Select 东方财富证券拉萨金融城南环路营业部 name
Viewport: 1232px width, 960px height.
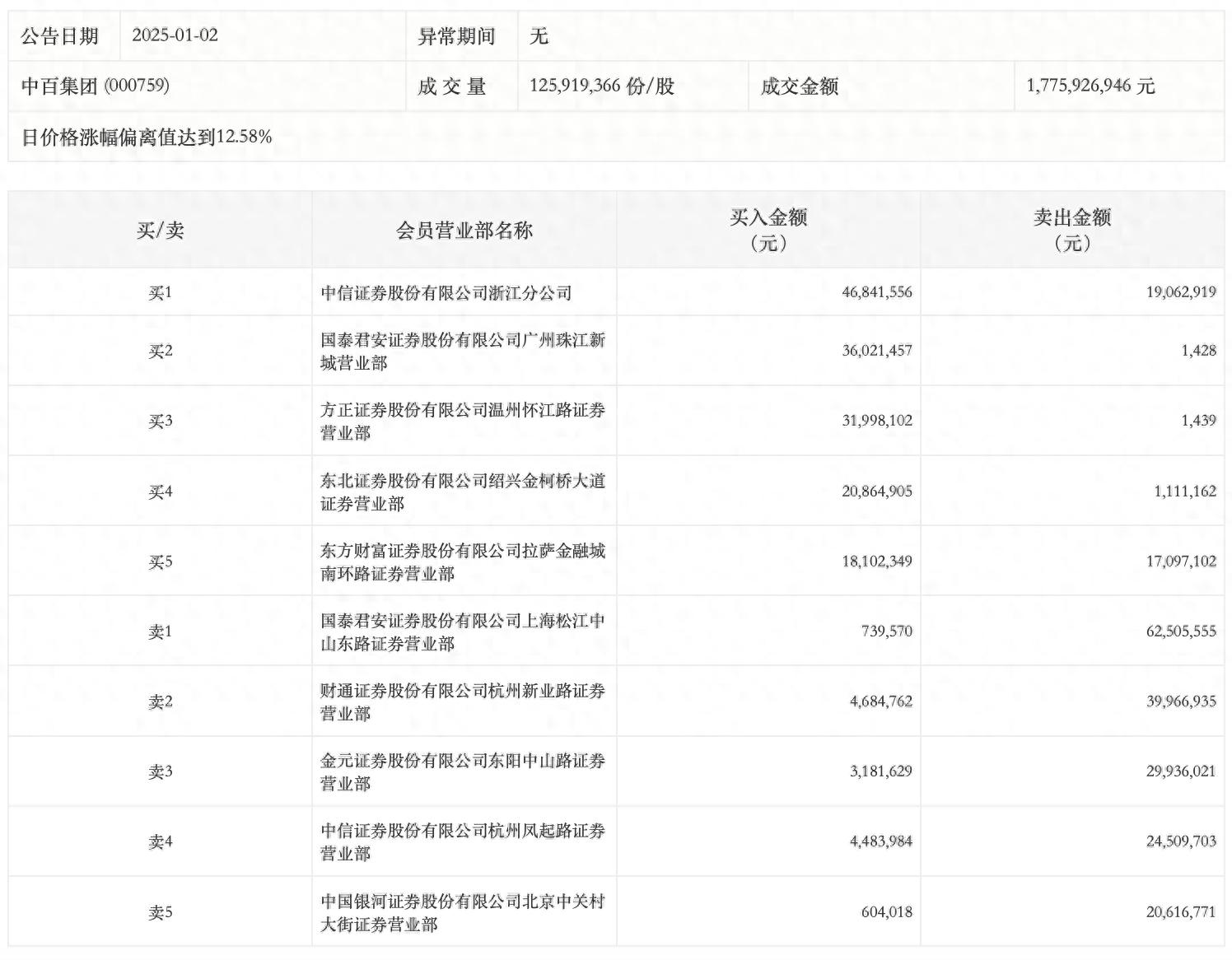[464, 560]
